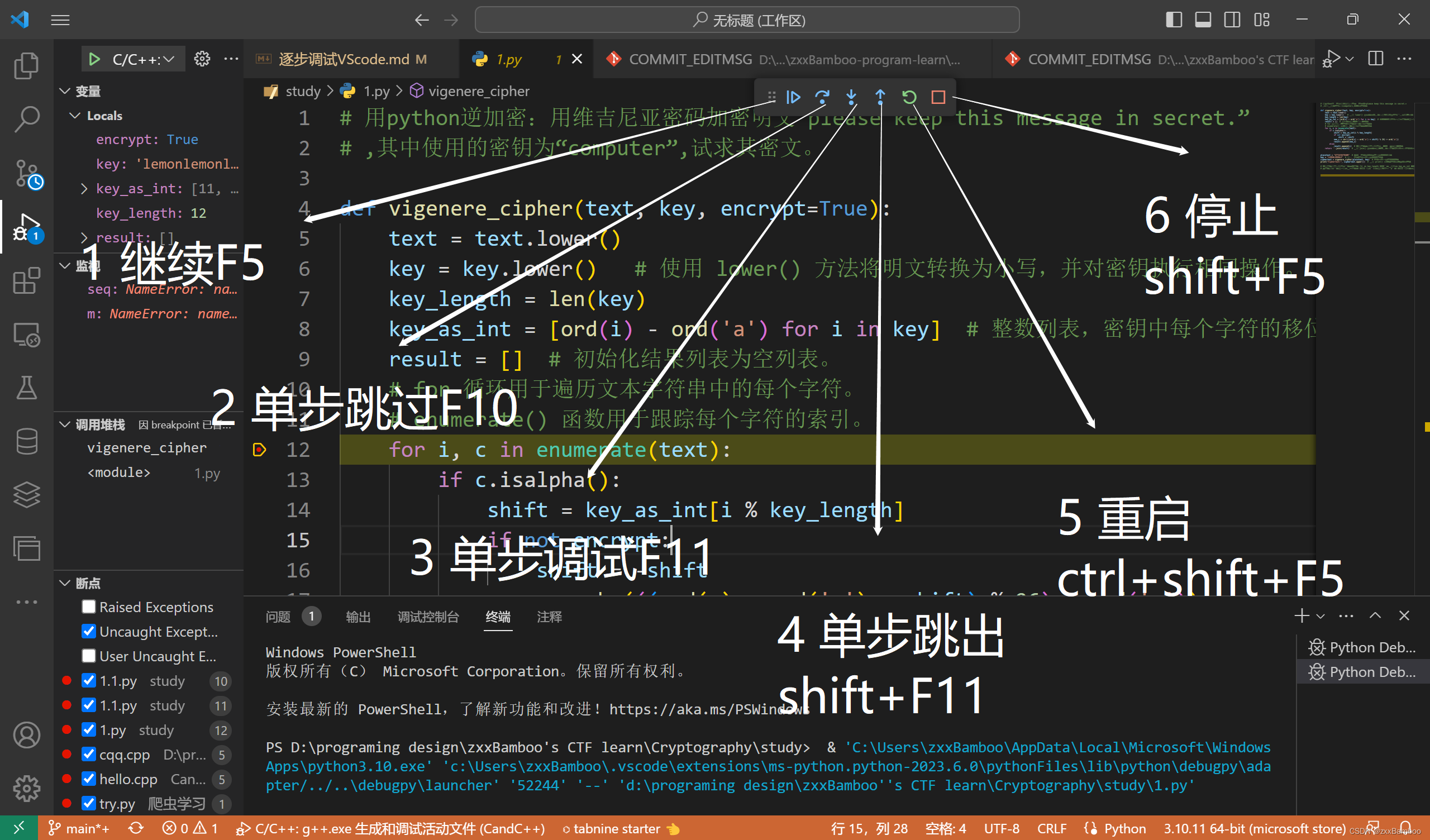Disable the hello.cpp breakpoint checkbox
Image resolution: width=1430 pixels, height=840 pixels.
click(88, 779)
